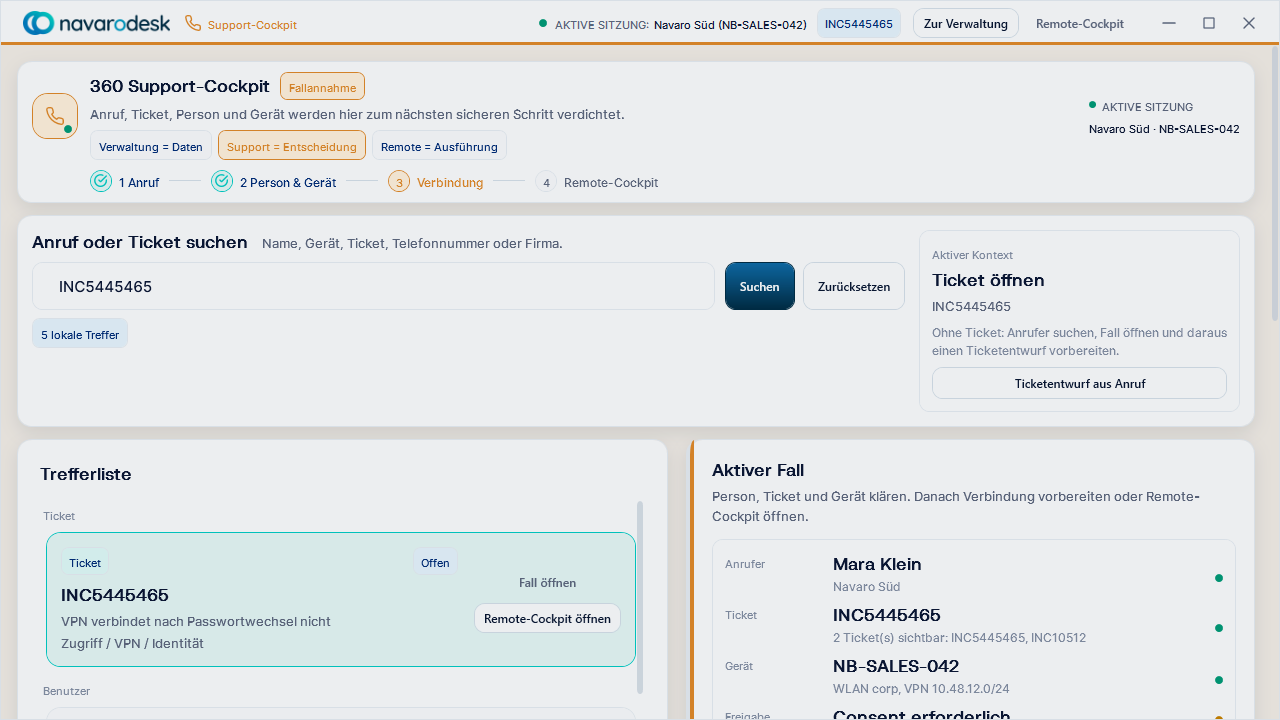
Task: Click the Remote = Ausführung chip
Action: pyautogui.click(x=439, y=146)
